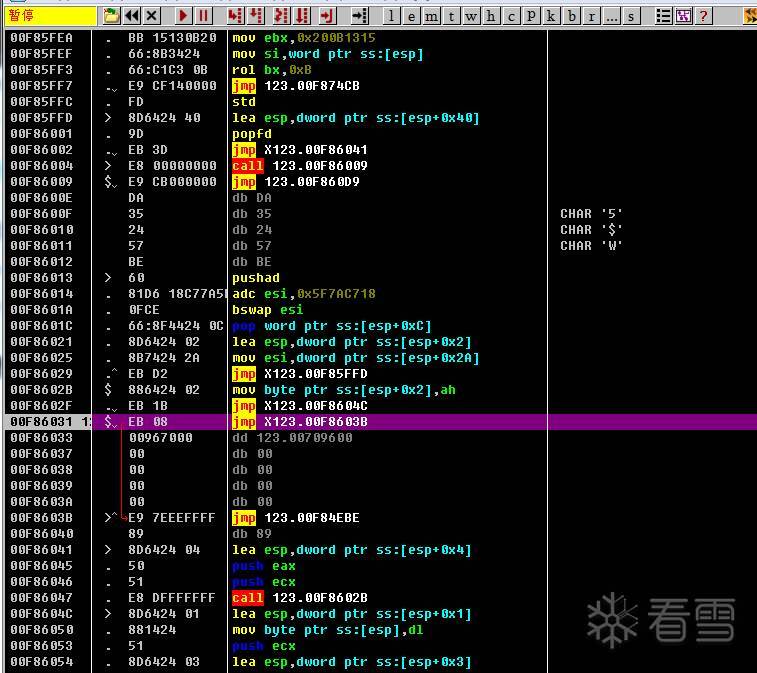This screenshot has height=673, width=757.
Task: Click the Restart program rewind icon
Action: pos(132,16)
